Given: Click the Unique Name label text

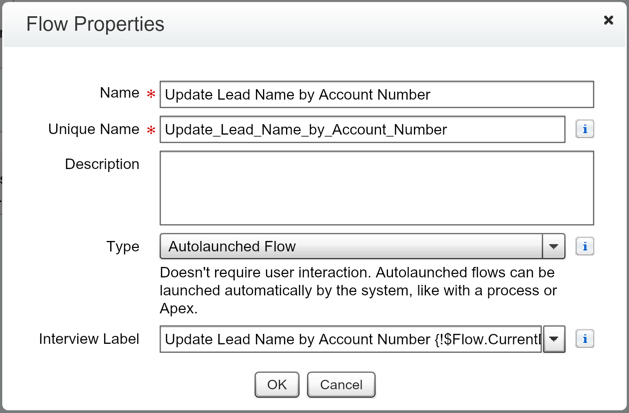Looking at the screenshot, I should [x=93, y=129].
